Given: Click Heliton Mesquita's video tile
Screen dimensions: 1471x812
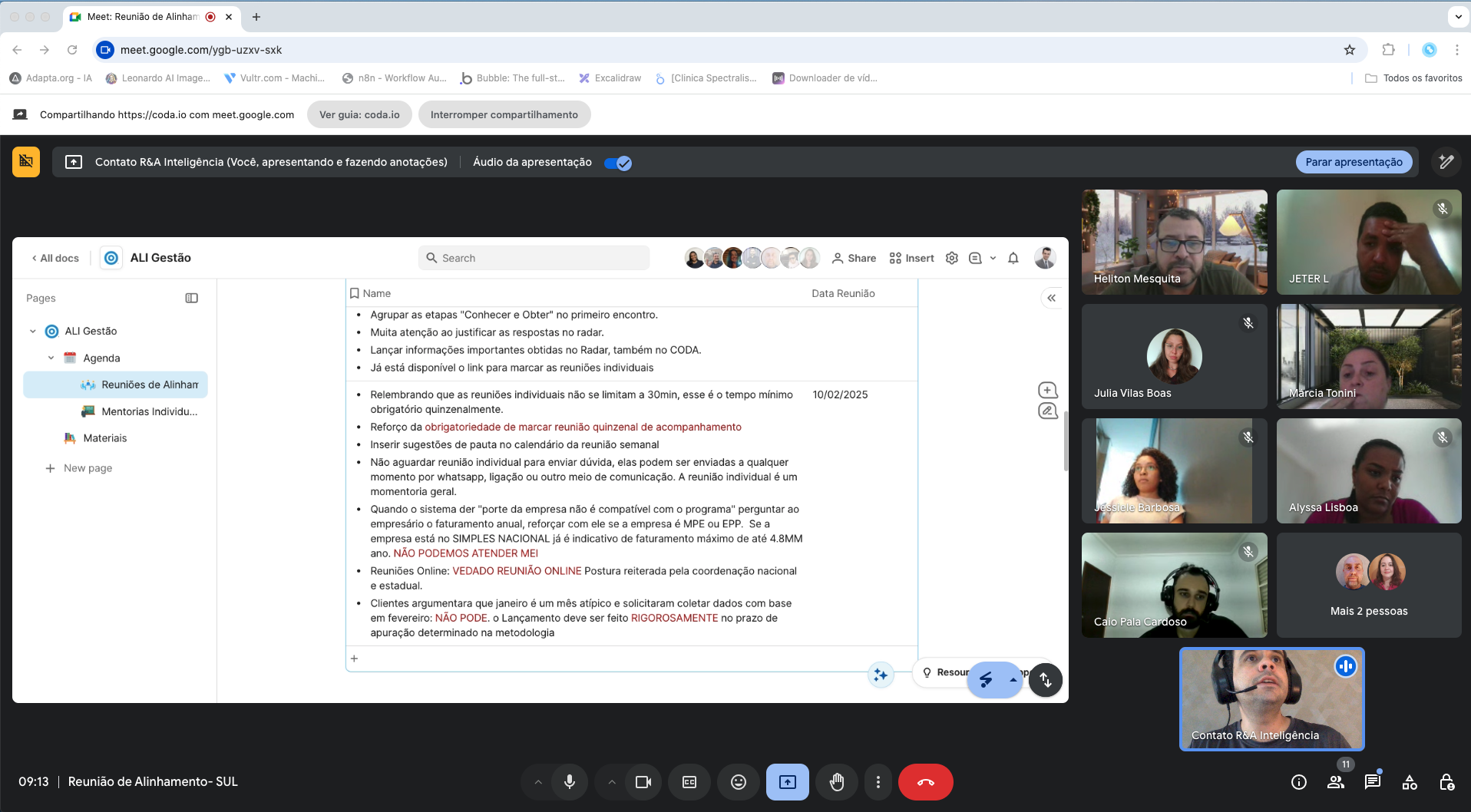Looking at the screenshot, I should [1174, 242].
